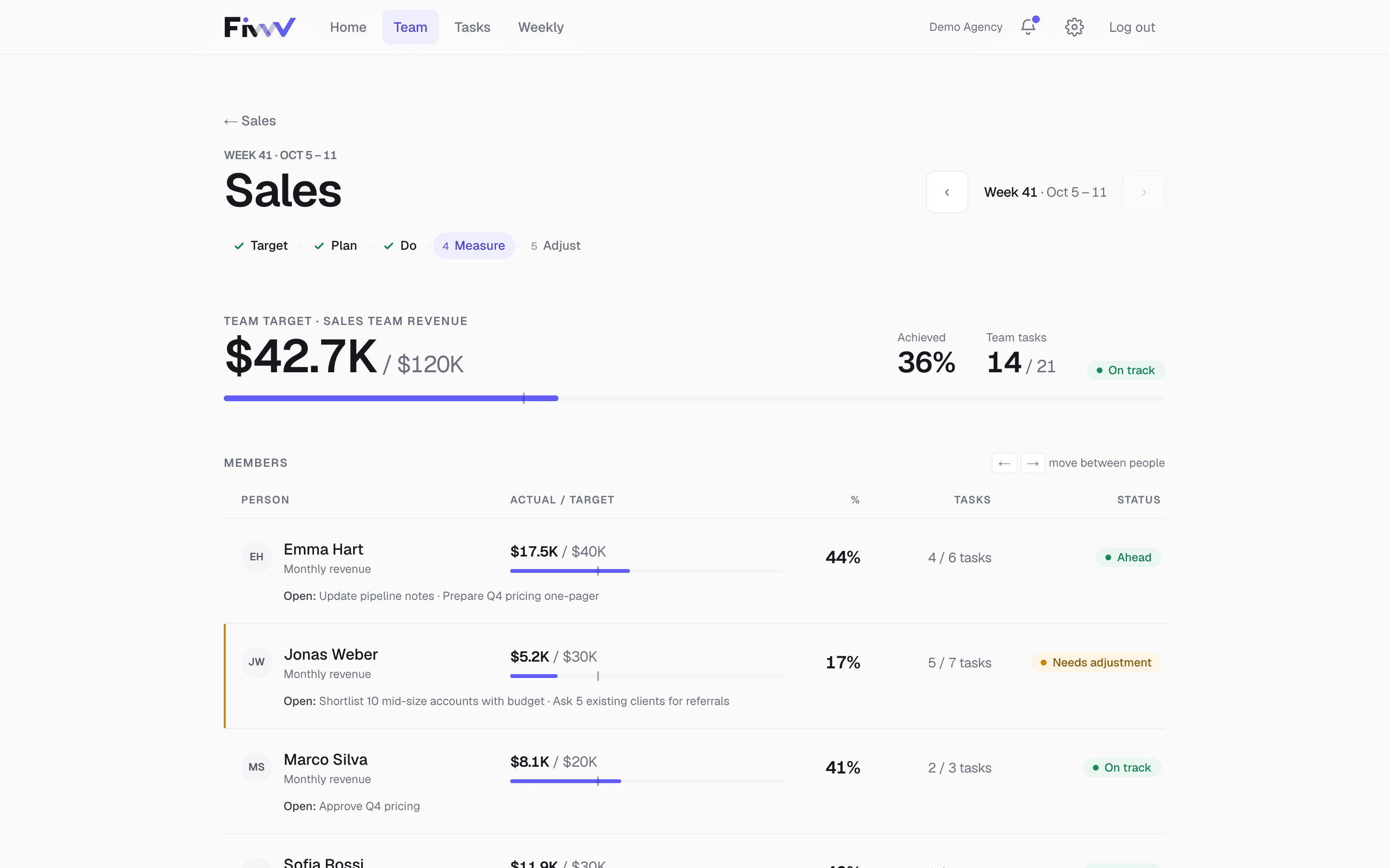1389x868 pixels.
Task: Click 'Approve Q4 pricing' open task text
Action: (x=369, y=806)
